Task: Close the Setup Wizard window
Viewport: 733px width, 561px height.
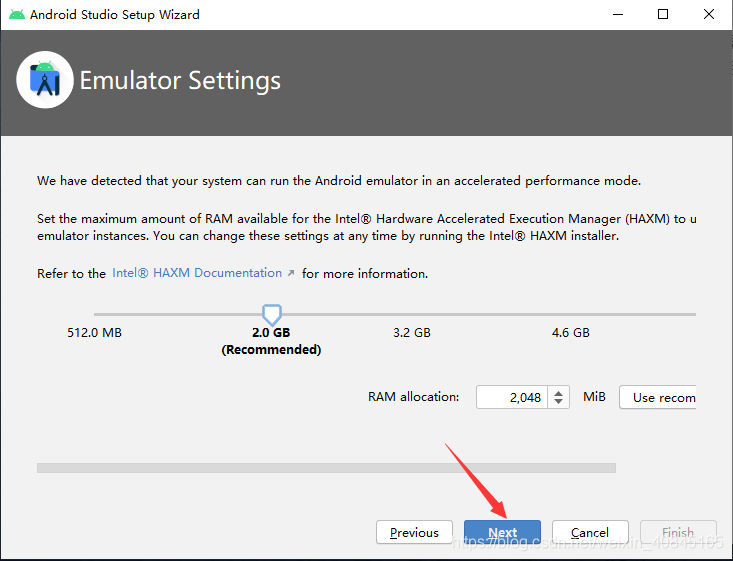Action: click(709, 14)
